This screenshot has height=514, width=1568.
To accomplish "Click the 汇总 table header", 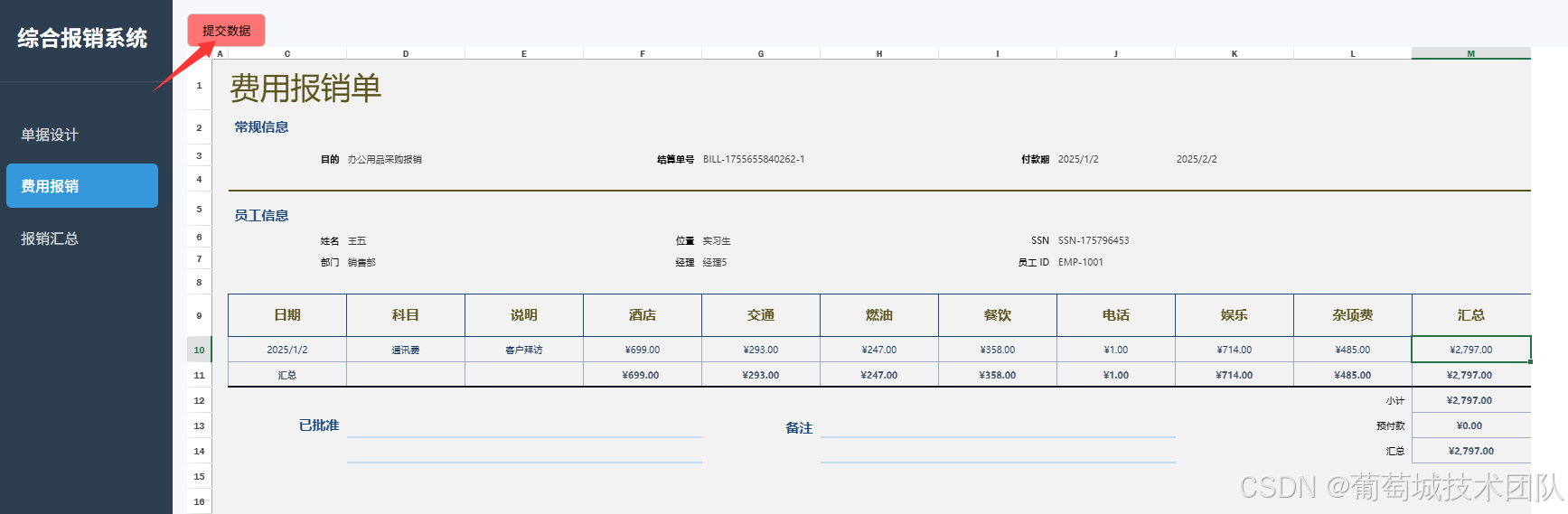I will point(1471,315).
